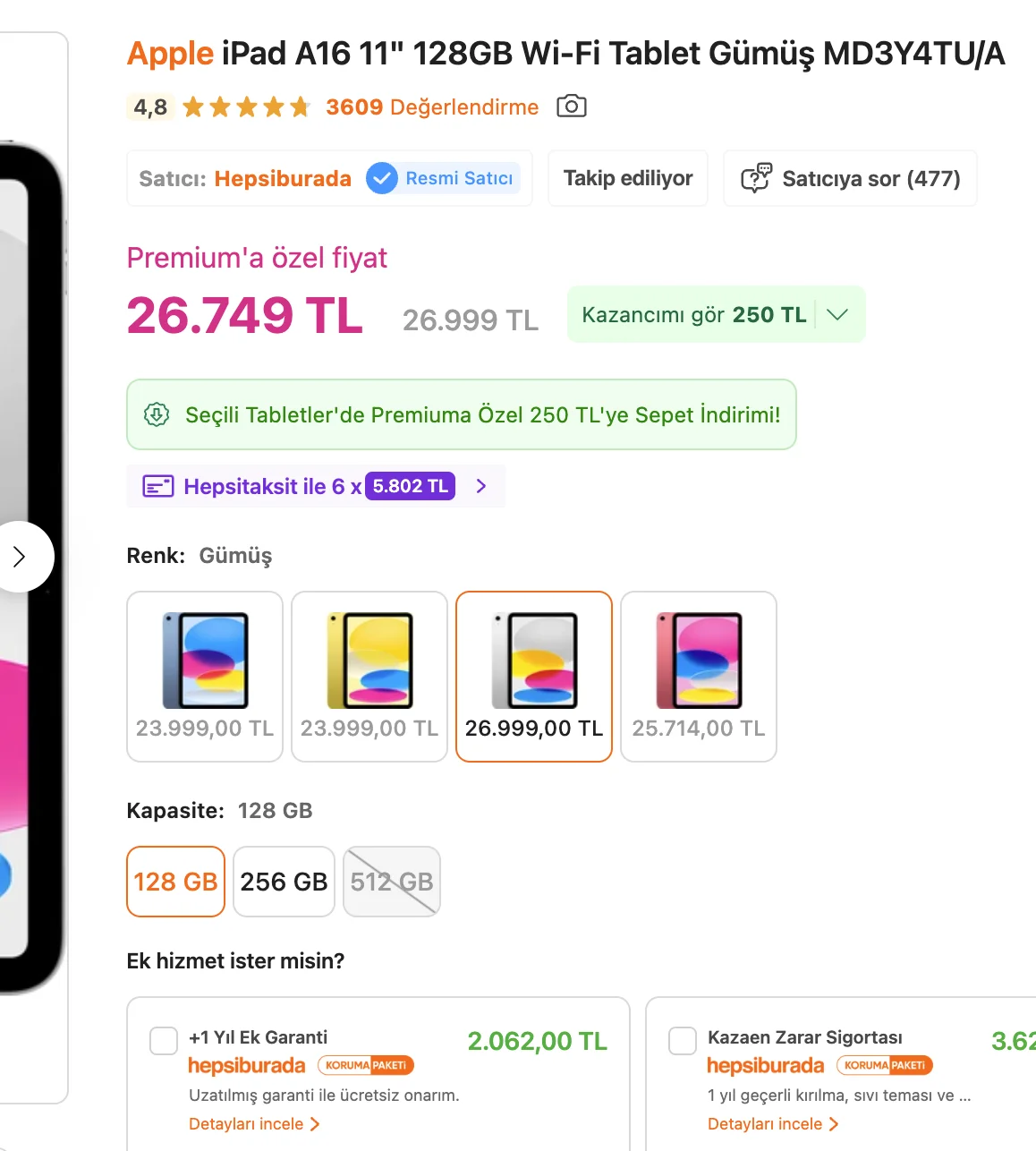The height and width of the screenshot is (1151, 1036).
Task: Click the Koruma Paketi badge under Ek Garanti
Action: pos(366,1065)
